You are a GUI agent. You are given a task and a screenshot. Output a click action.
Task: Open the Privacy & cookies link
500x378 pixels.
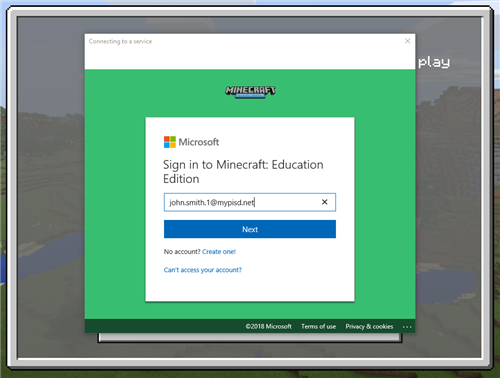369,326
